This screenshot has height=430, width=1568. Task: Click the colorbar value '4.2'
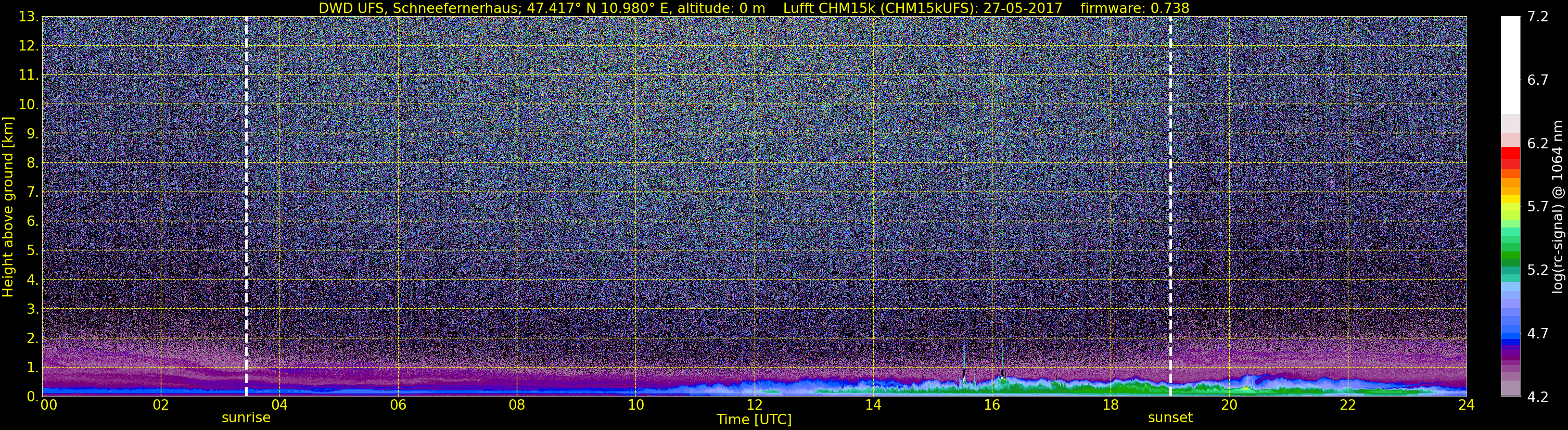[1538, 397]
